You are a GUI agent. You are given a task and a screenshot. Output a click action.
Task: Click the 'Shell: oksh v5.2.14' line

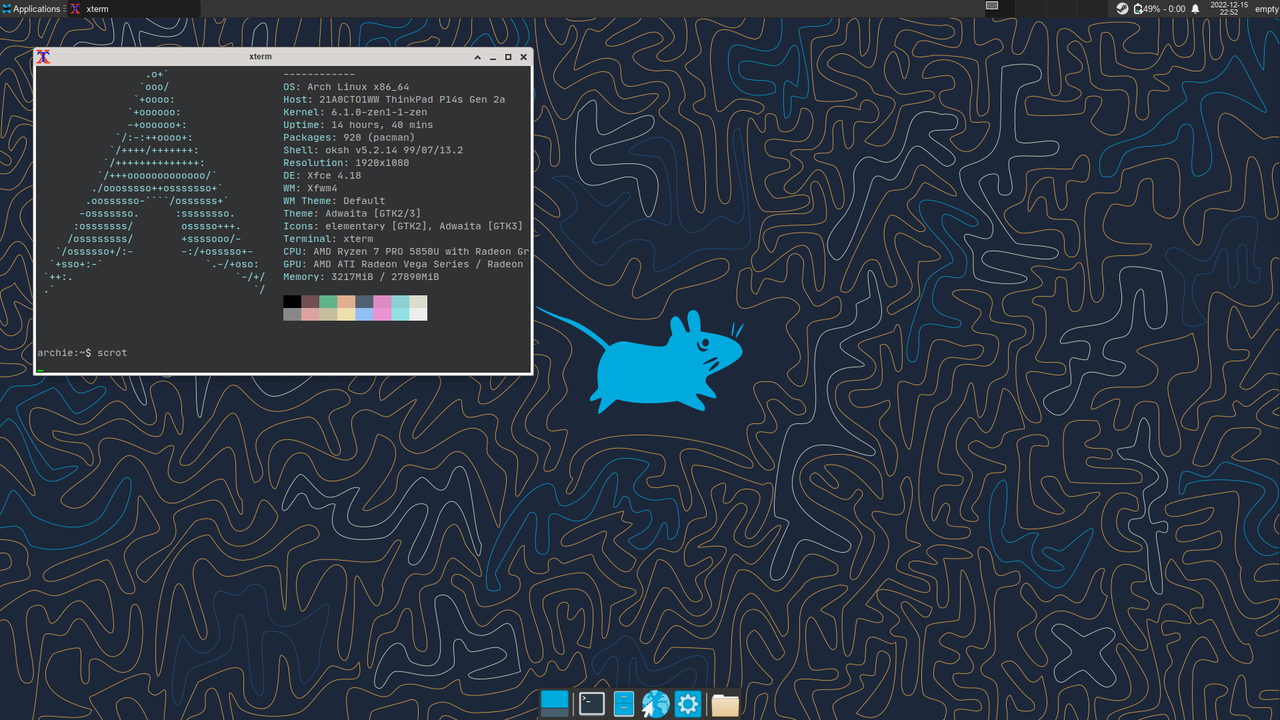[373, 150]
